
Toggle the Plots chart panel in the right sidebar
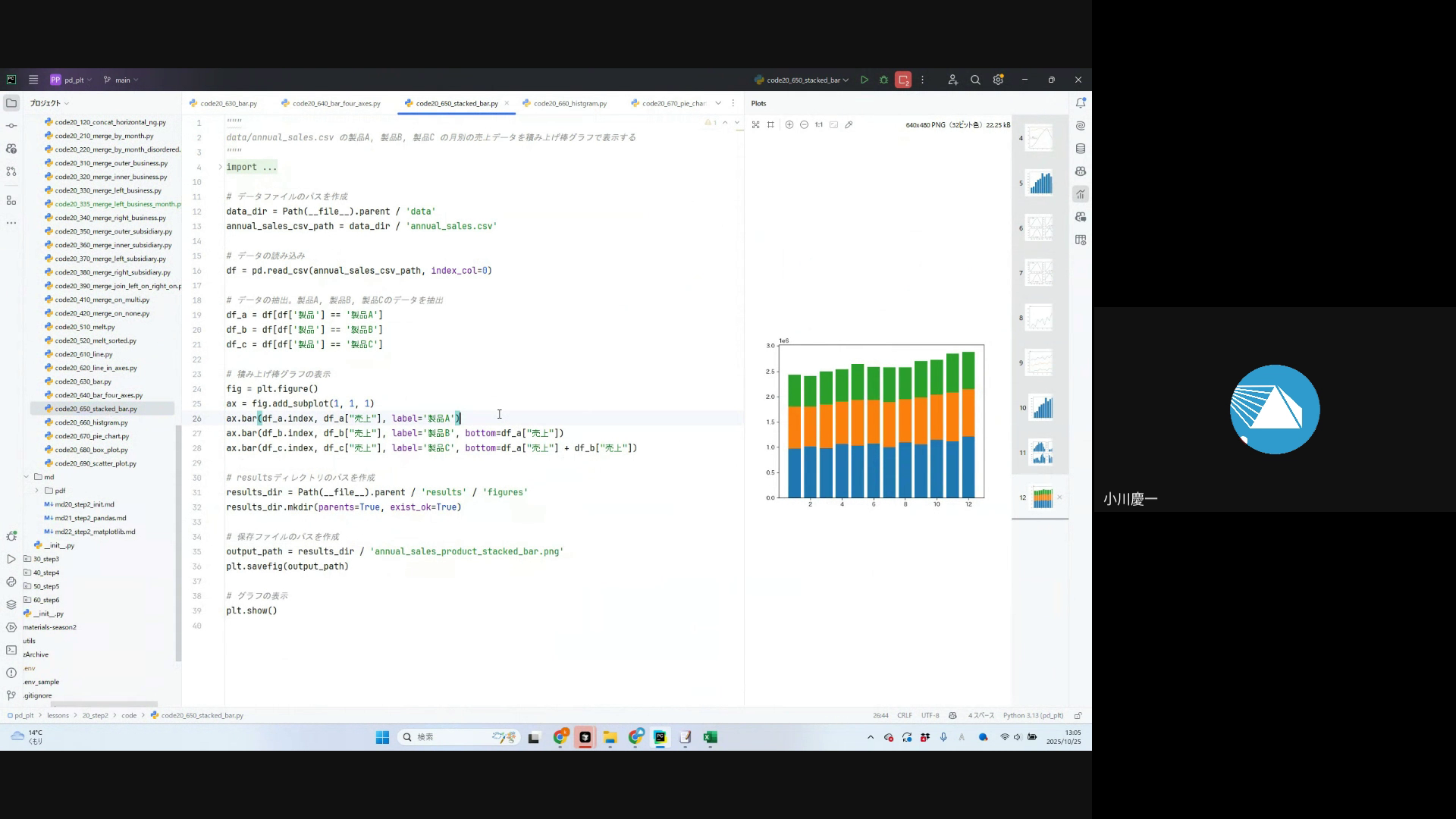pyautogui.click(x=1080, y=194)
